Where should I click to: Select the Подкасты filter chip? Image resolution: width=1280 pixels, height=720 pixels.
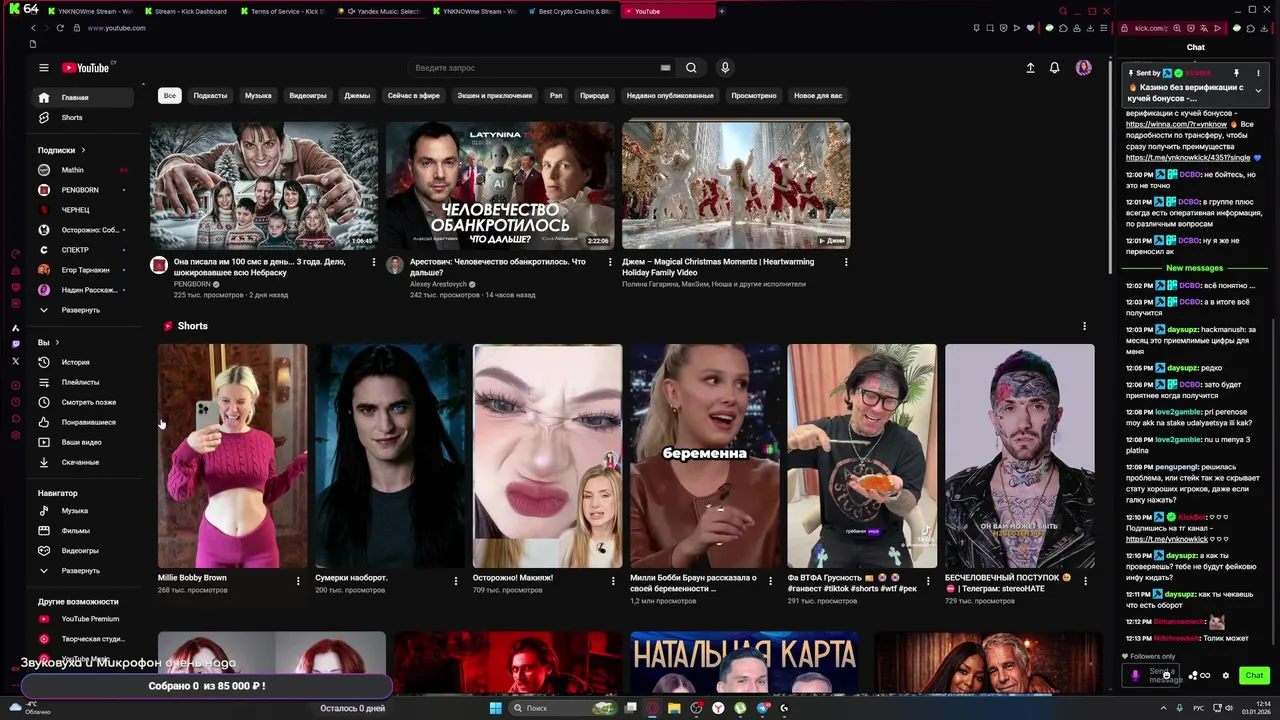point(210,96)
